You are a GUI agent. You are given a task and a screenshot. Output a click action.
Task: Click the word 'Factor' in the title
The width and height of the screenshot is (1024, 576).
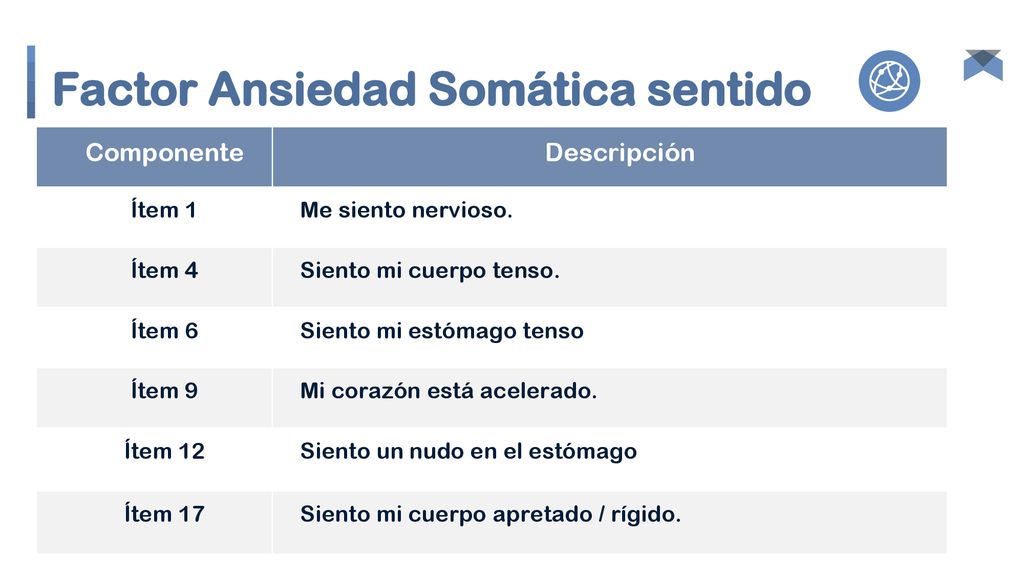[125, 89]
